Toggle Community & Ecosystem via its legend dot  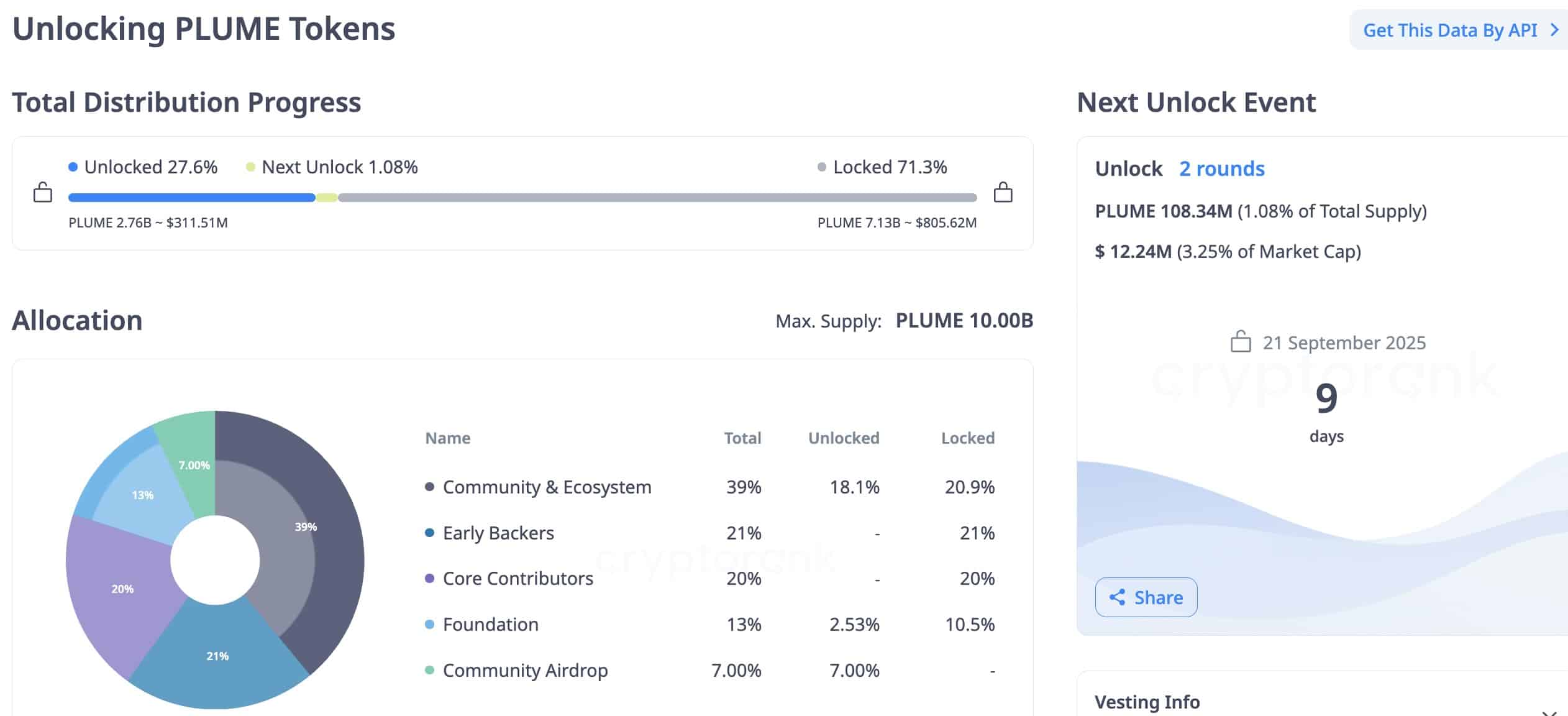(x=429, y=487)
